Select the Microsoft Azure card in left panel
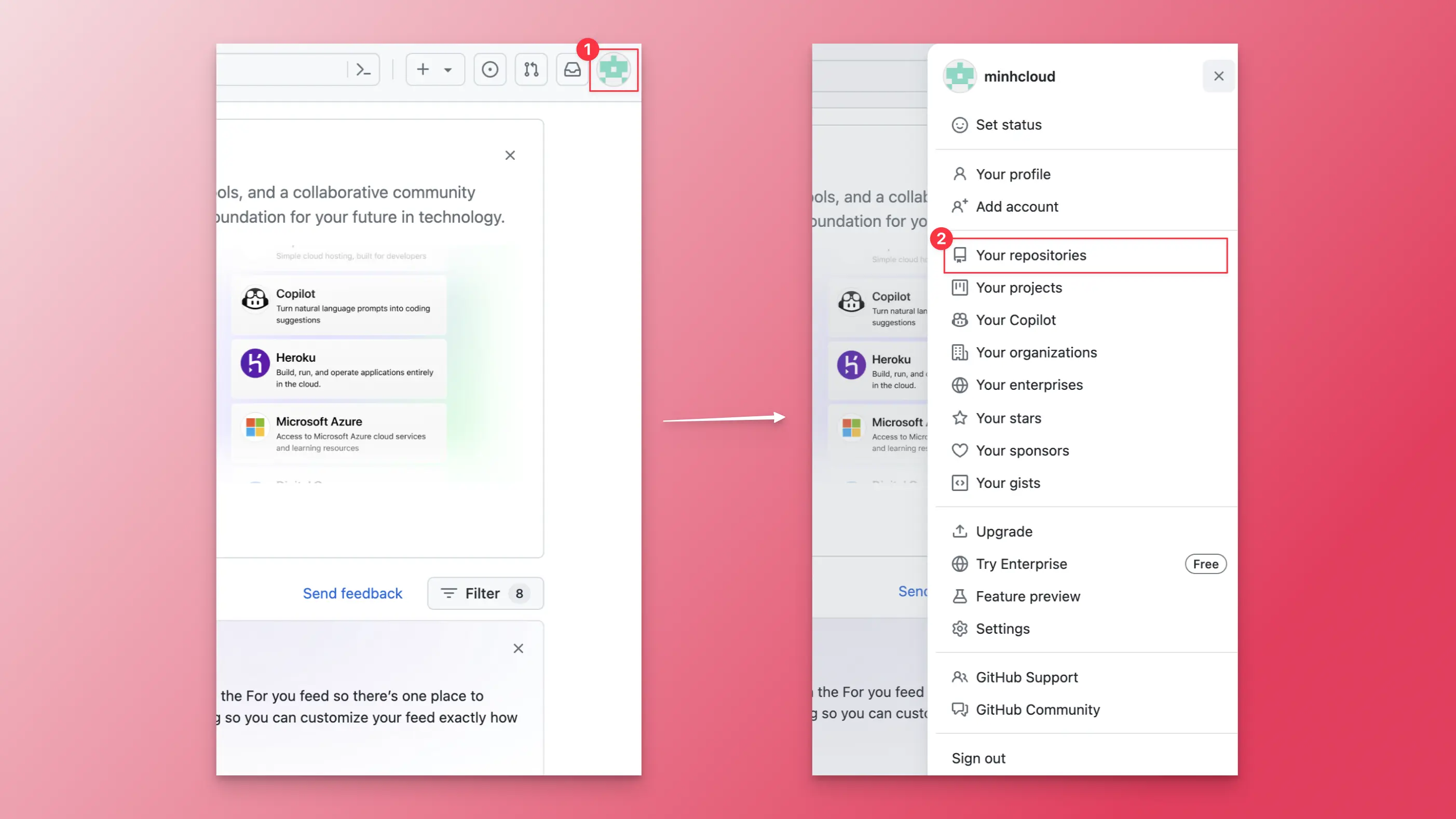Screen dimensions: 1456x819 (x=339, y=433)
